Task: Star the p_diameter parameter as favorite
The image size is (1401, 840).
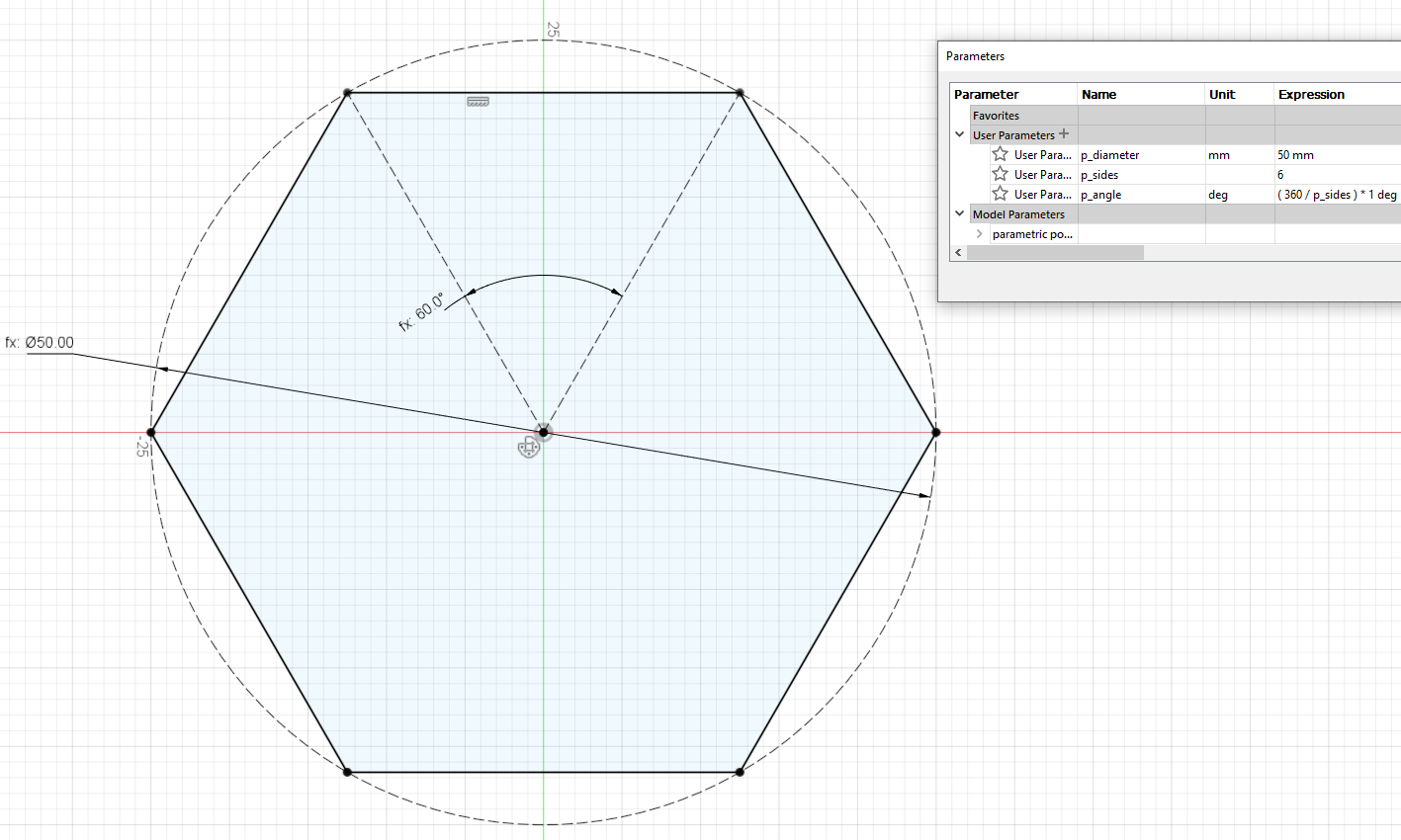Action: point(1000,154)
